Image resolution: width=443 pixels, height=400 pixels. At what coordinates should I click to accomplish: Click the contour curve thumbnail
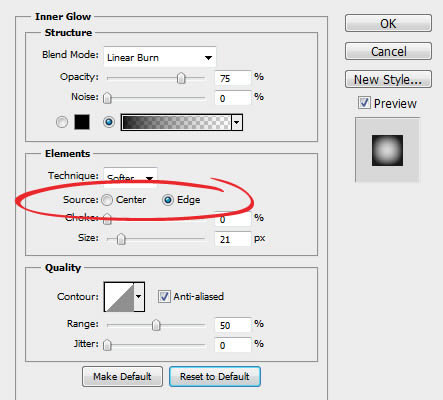pyautogui.click(x=119, y=297)
